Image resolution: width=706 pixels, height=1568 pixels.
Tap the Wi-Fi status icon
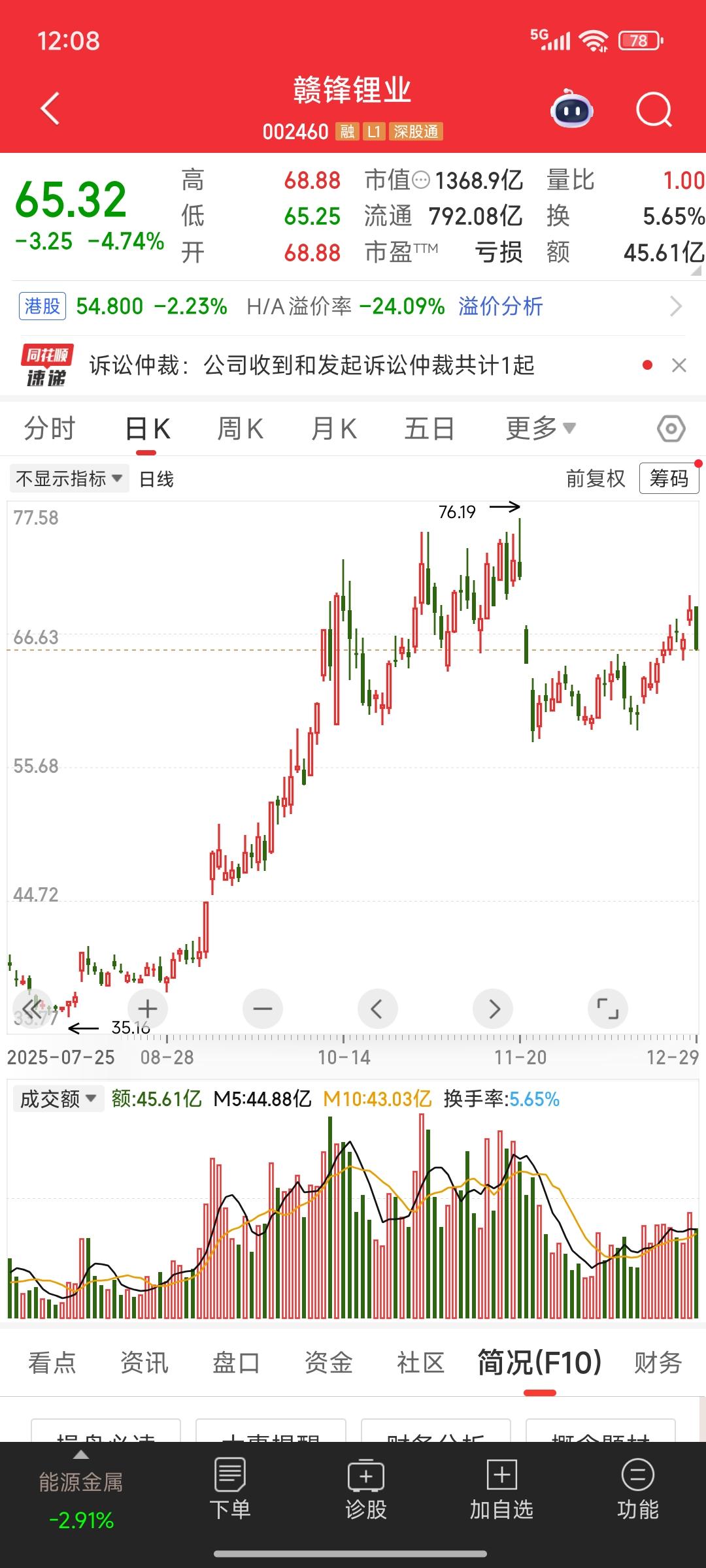[595, 41]
